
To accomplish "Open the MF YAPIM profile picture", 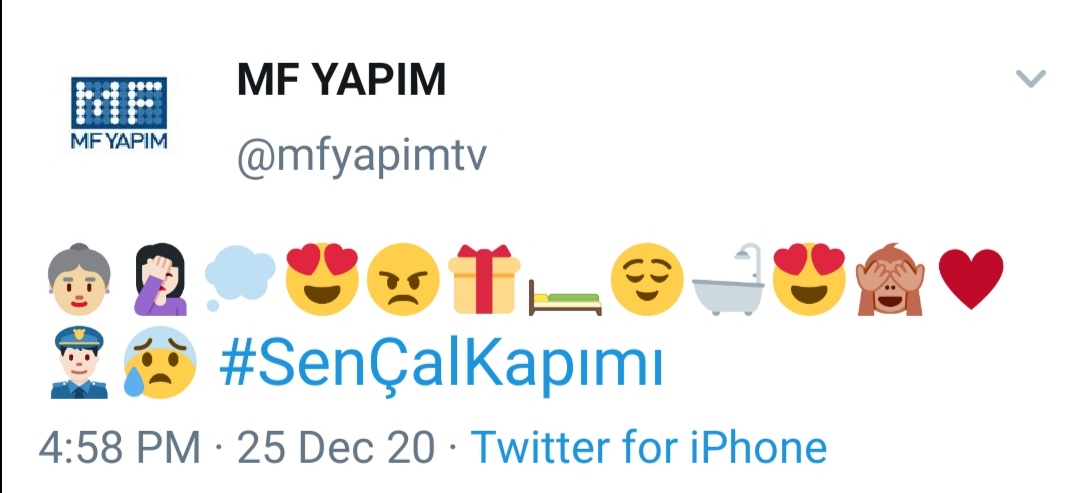I will pos(119,113).
